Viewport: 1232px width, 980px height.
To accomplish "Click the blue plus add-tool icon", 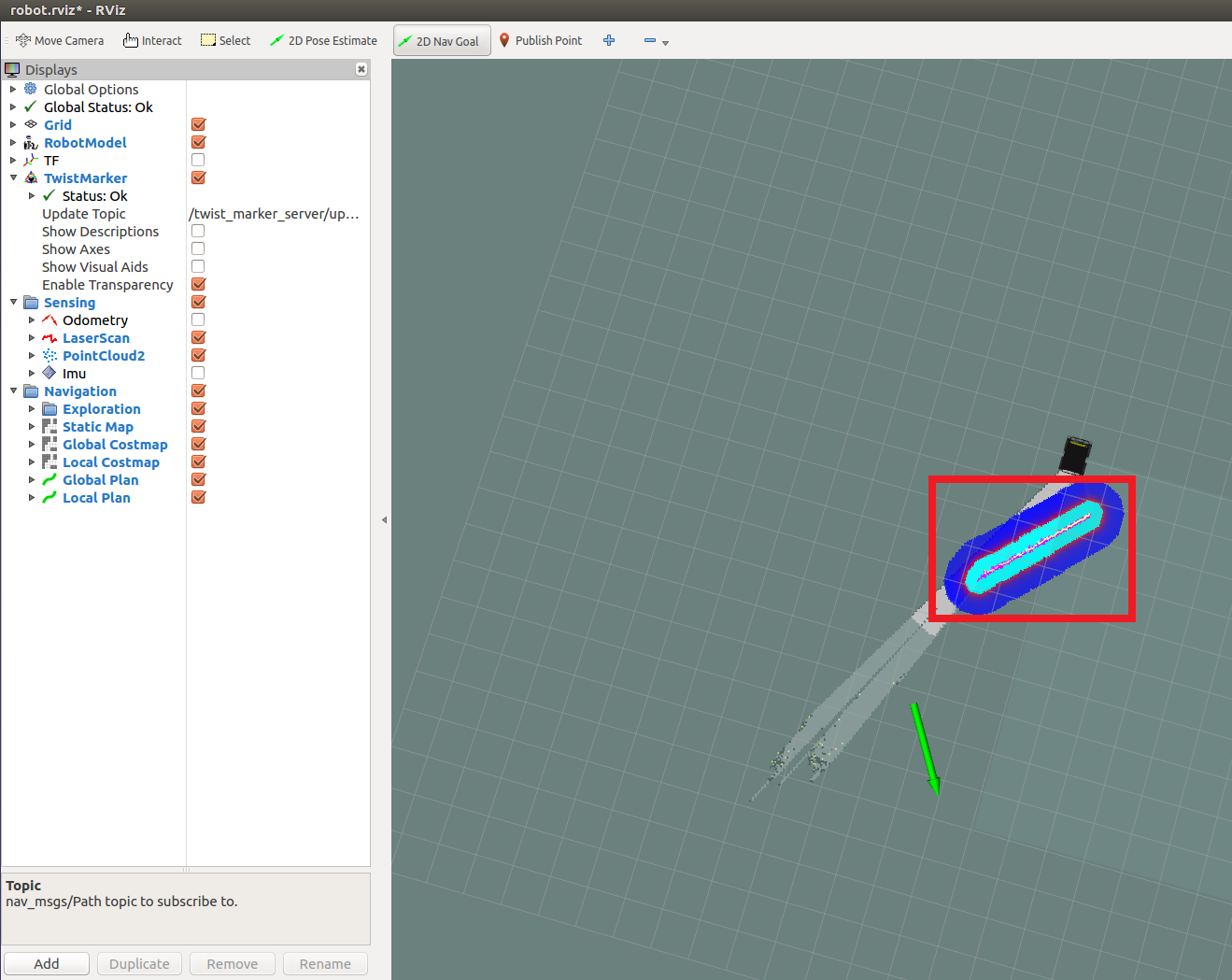I will click(x=609, y=40).
